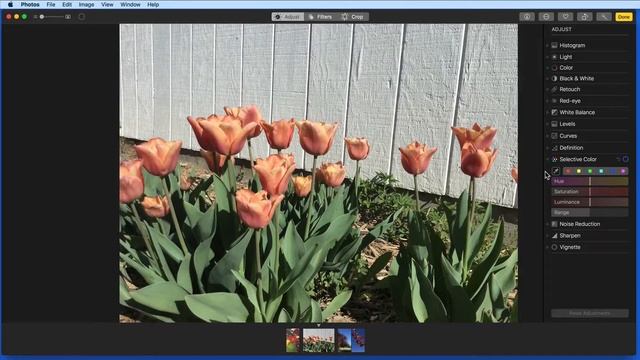This screenshot has width=640, height=360.
Task: Open the Edit menu
Action: pos(67,4)
